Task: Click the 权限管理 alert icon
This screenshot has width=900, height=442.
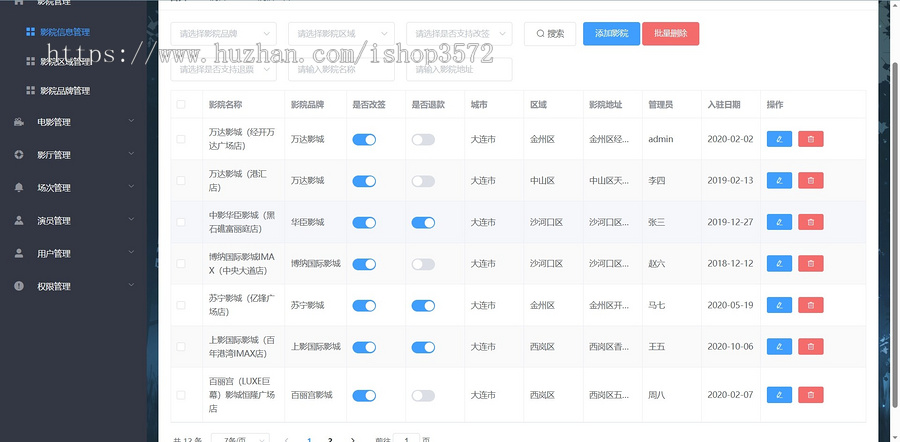Action: (x=19, y=286)
